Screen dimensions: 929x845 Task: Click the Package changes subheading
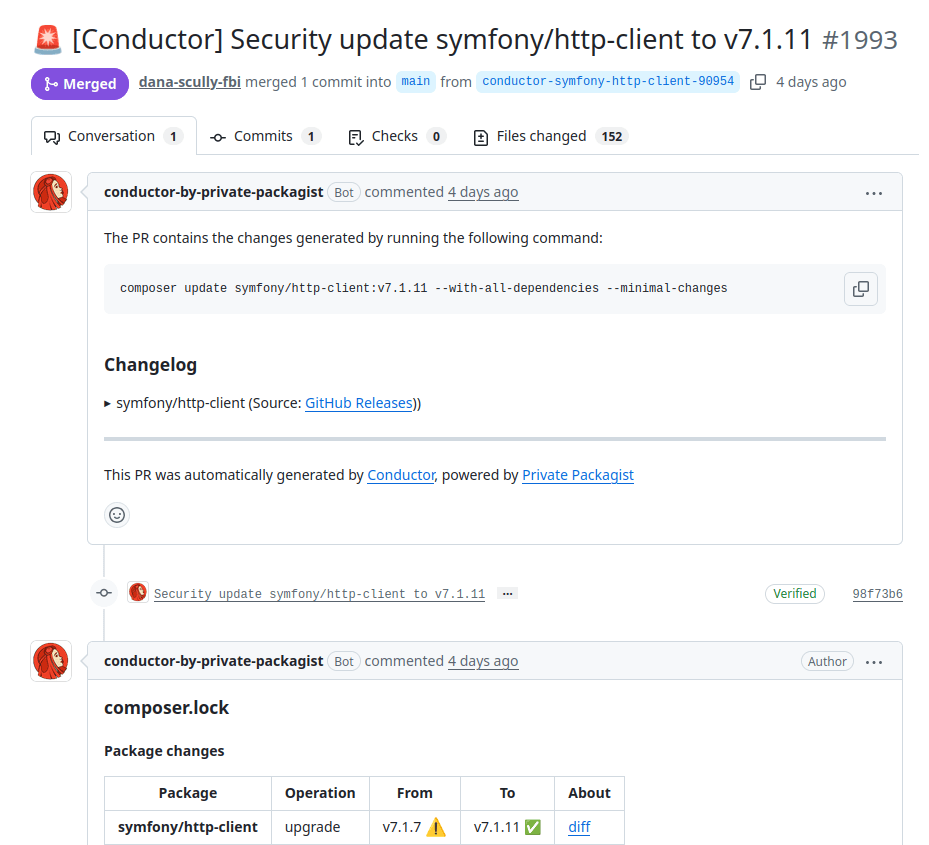coord(164,751)
